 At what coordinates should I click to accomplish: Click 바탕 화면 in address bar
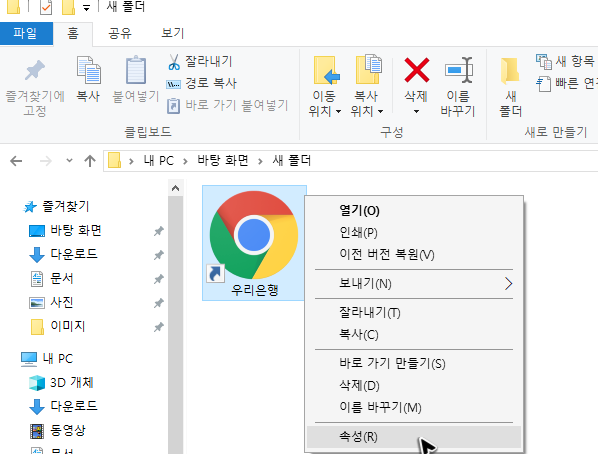point(223,161)
